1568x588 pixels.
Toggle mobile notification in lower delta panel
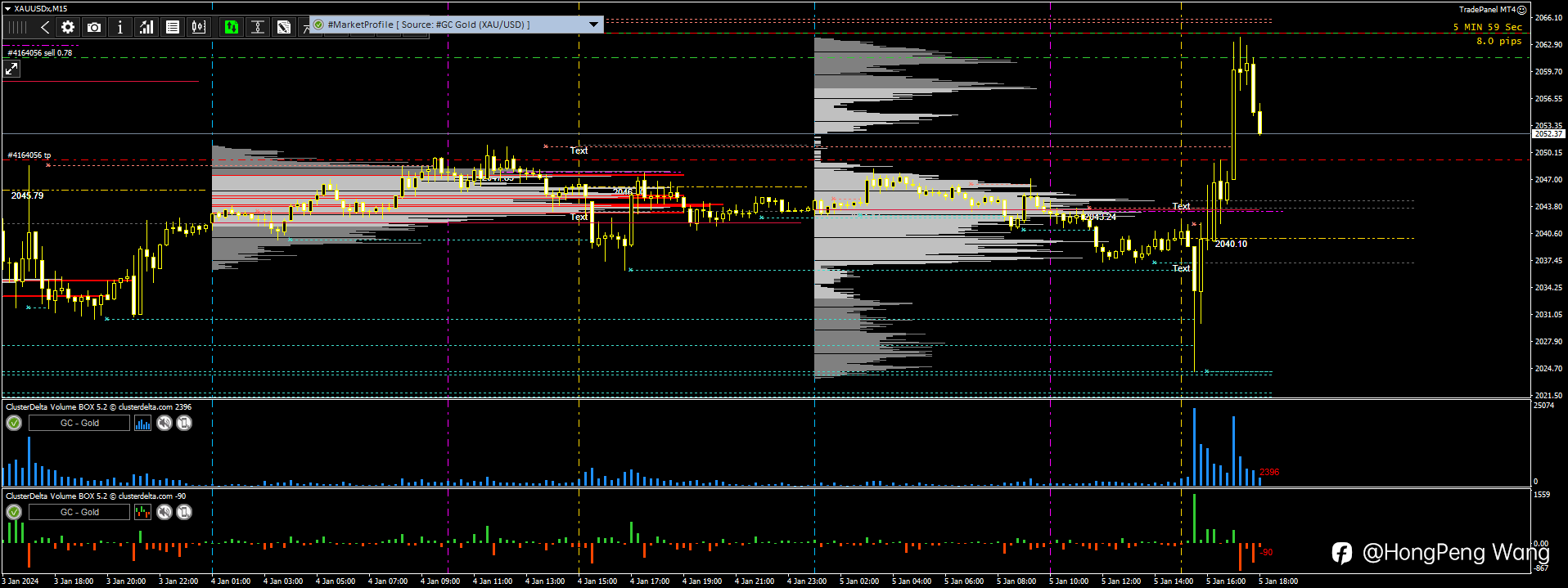pyautogui.click(x=184, y=512)
